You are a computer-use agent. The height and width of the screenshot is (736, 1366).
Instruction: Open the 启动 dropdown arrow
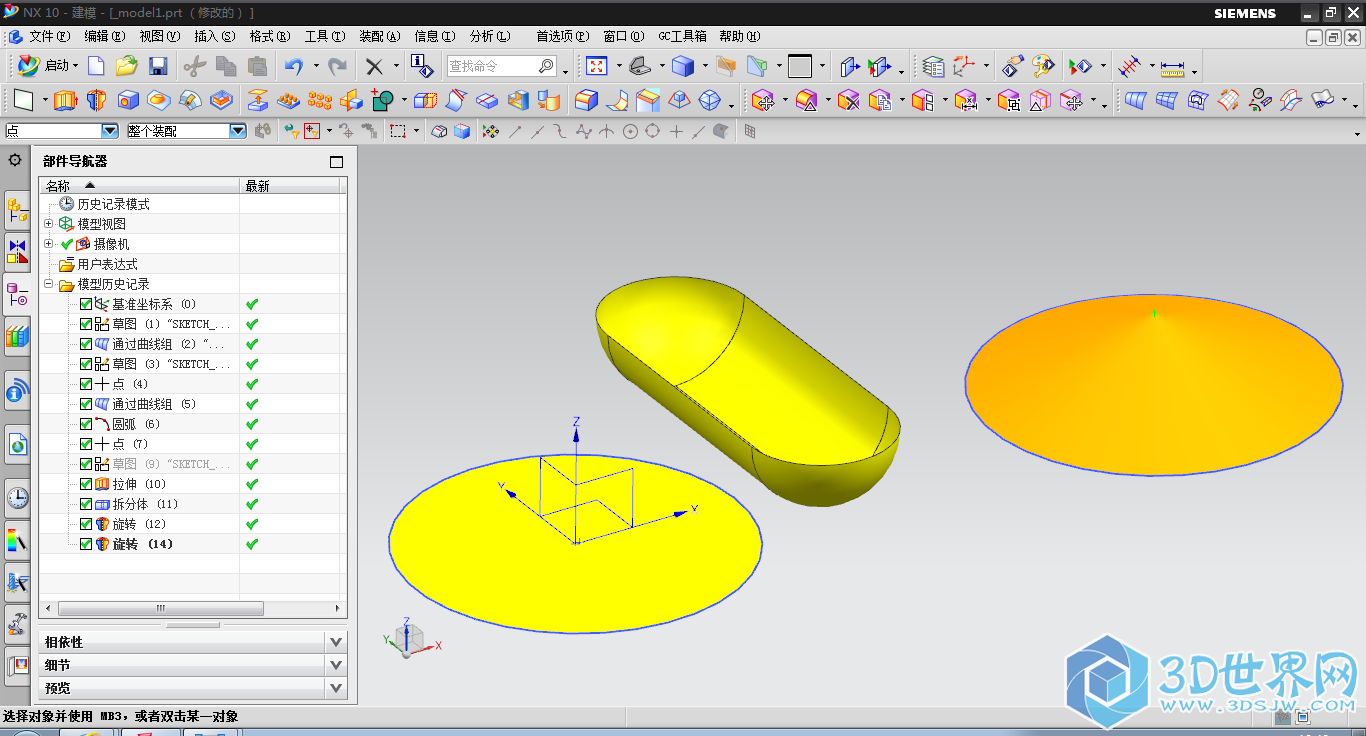pos(75,66)
